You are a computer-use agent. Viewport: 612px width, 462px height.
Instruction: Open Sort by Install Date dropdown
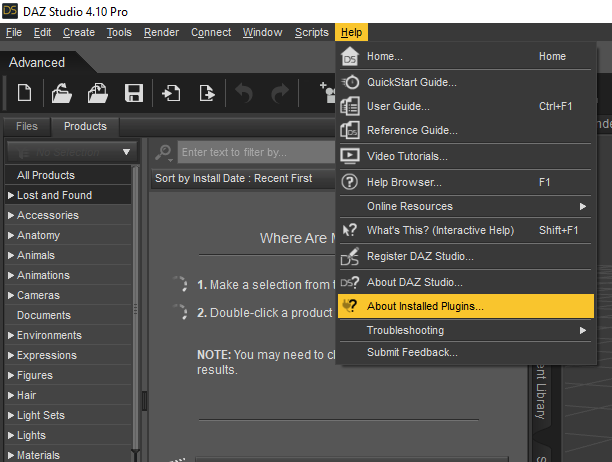pyautogui.click(x=243, y=179)
